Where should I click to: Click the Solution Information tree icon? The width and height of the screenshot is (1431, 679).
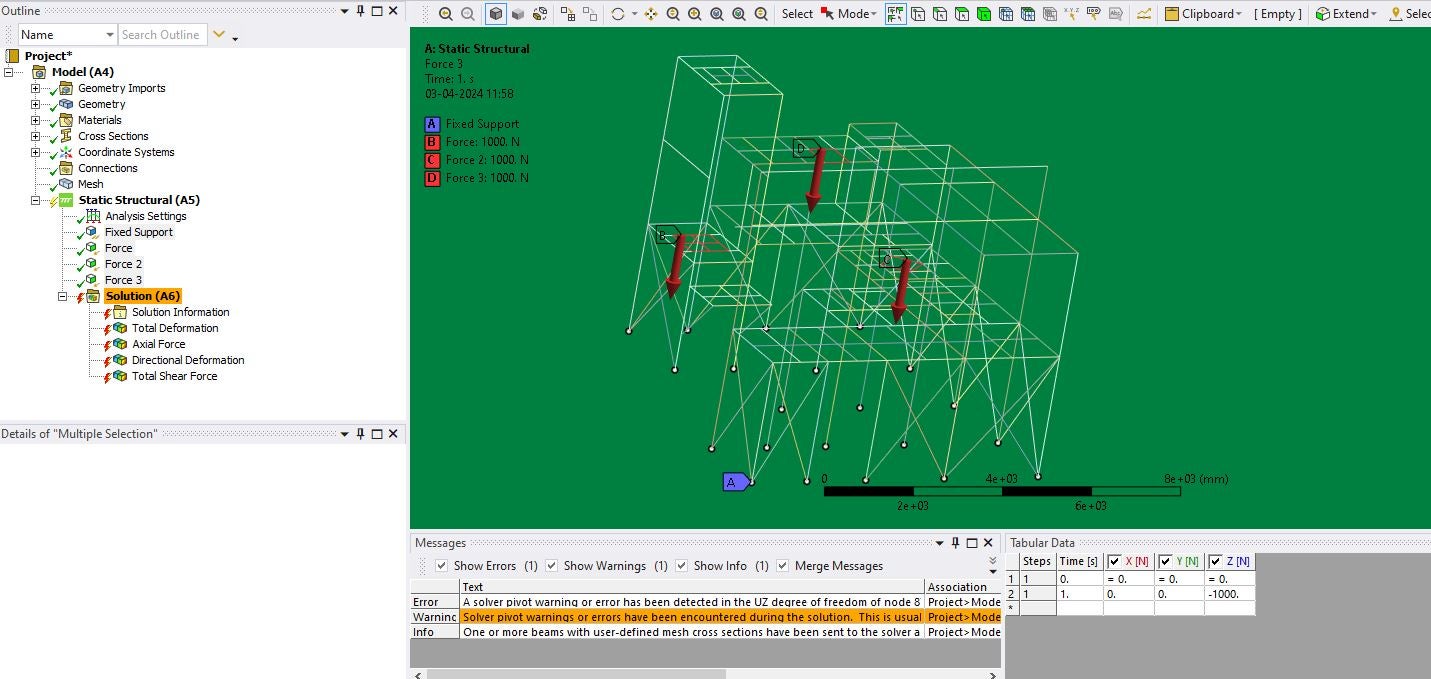(119, 312)
